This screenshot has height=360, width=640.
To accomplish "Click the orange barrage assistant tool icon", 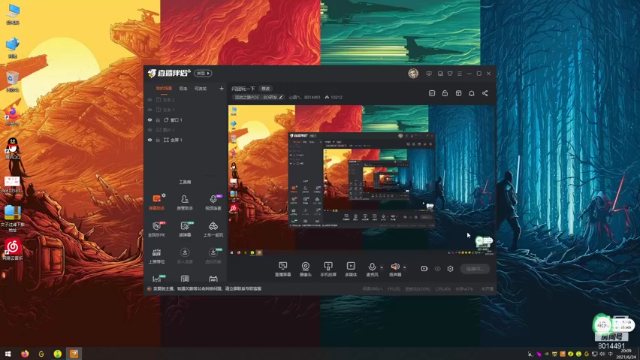I will point(157,199).
